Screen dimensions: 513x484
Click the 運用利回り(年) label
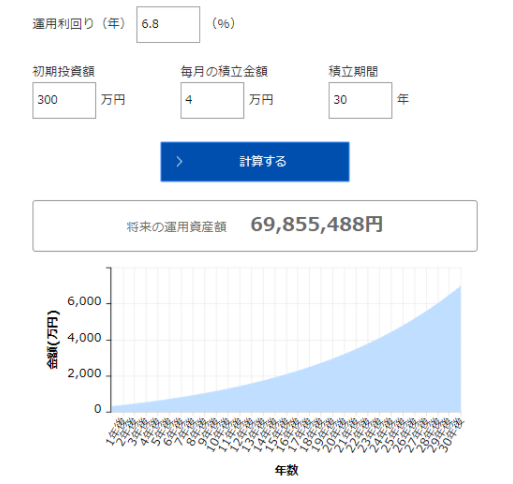(x=80, y=24)
